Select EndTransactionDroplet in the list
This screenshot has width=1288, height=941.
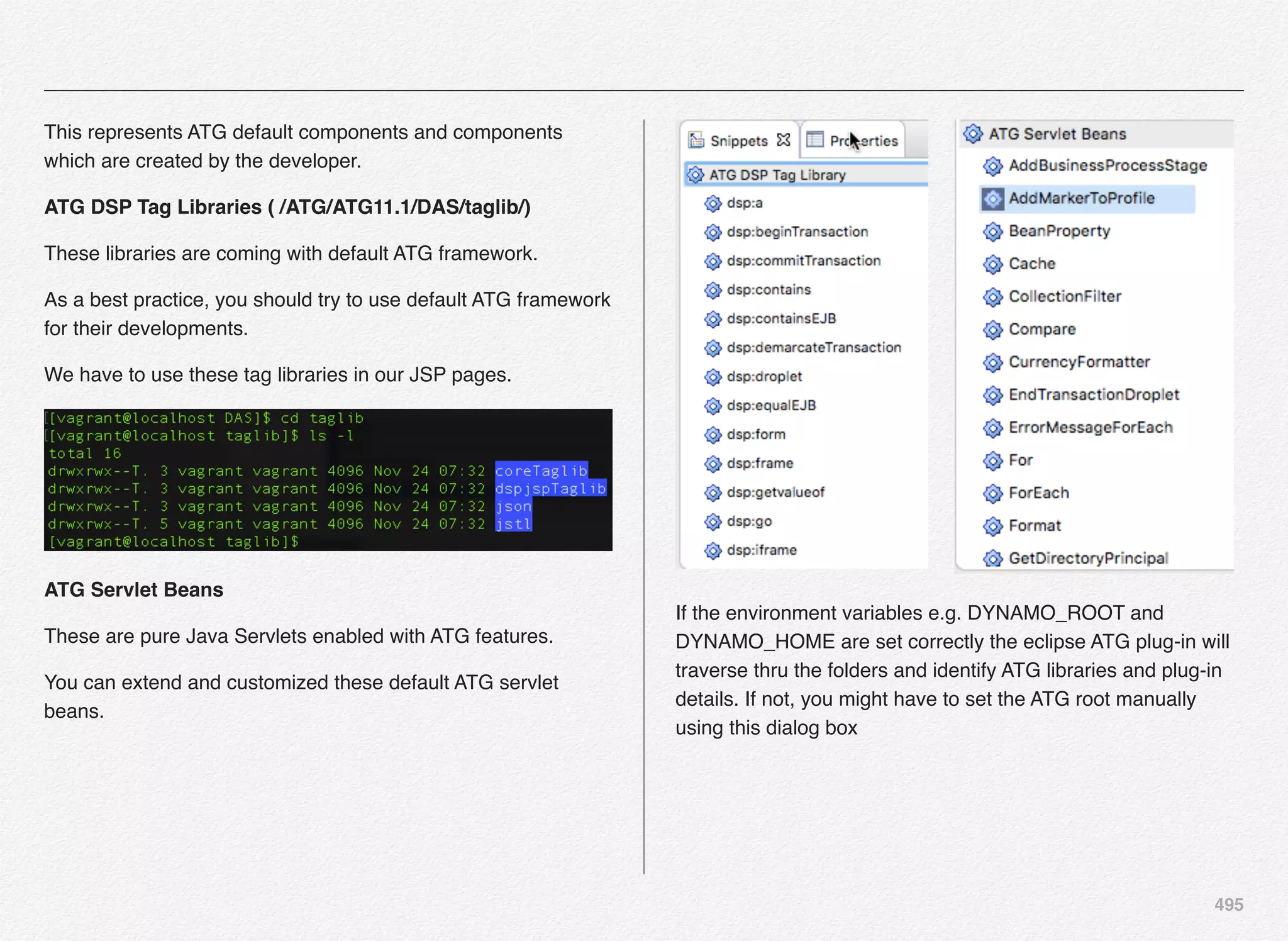pyautogui.click(x=1094, y=394)
